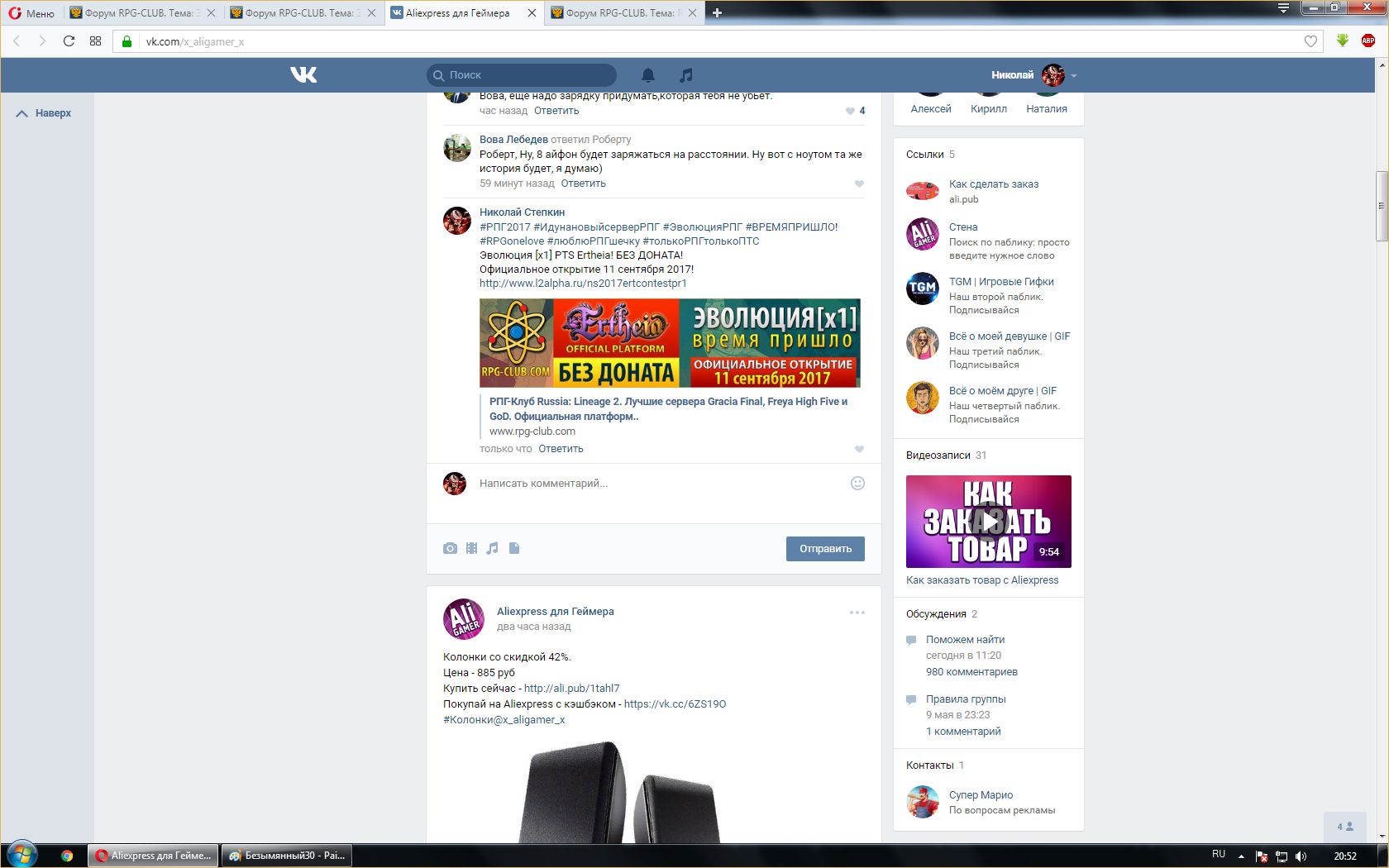1389x868 pixels.
Task: Open the Windows Start button
Action: coord(22,855)
